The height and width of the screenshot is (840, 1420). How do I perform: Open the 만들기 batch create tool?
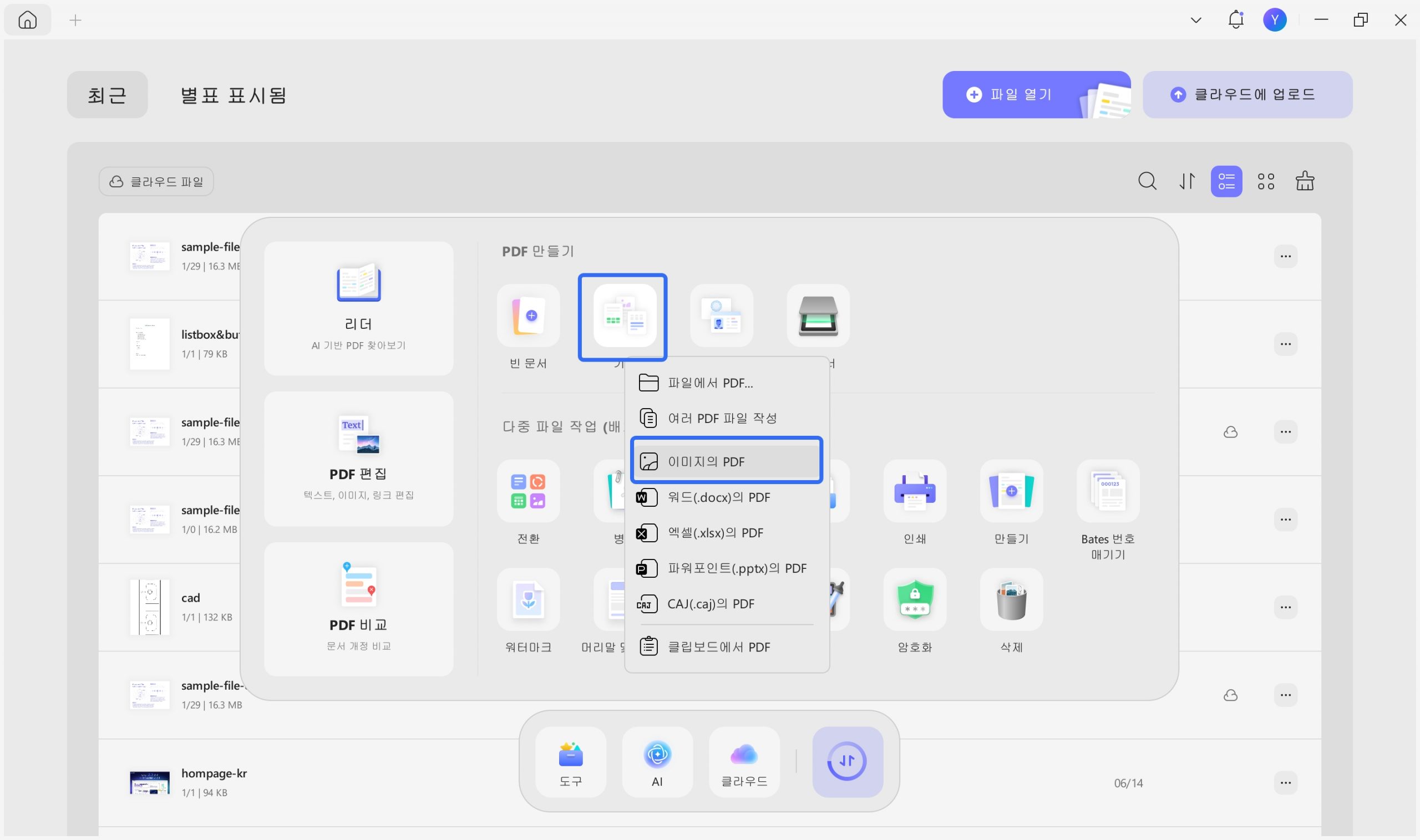1011,491
